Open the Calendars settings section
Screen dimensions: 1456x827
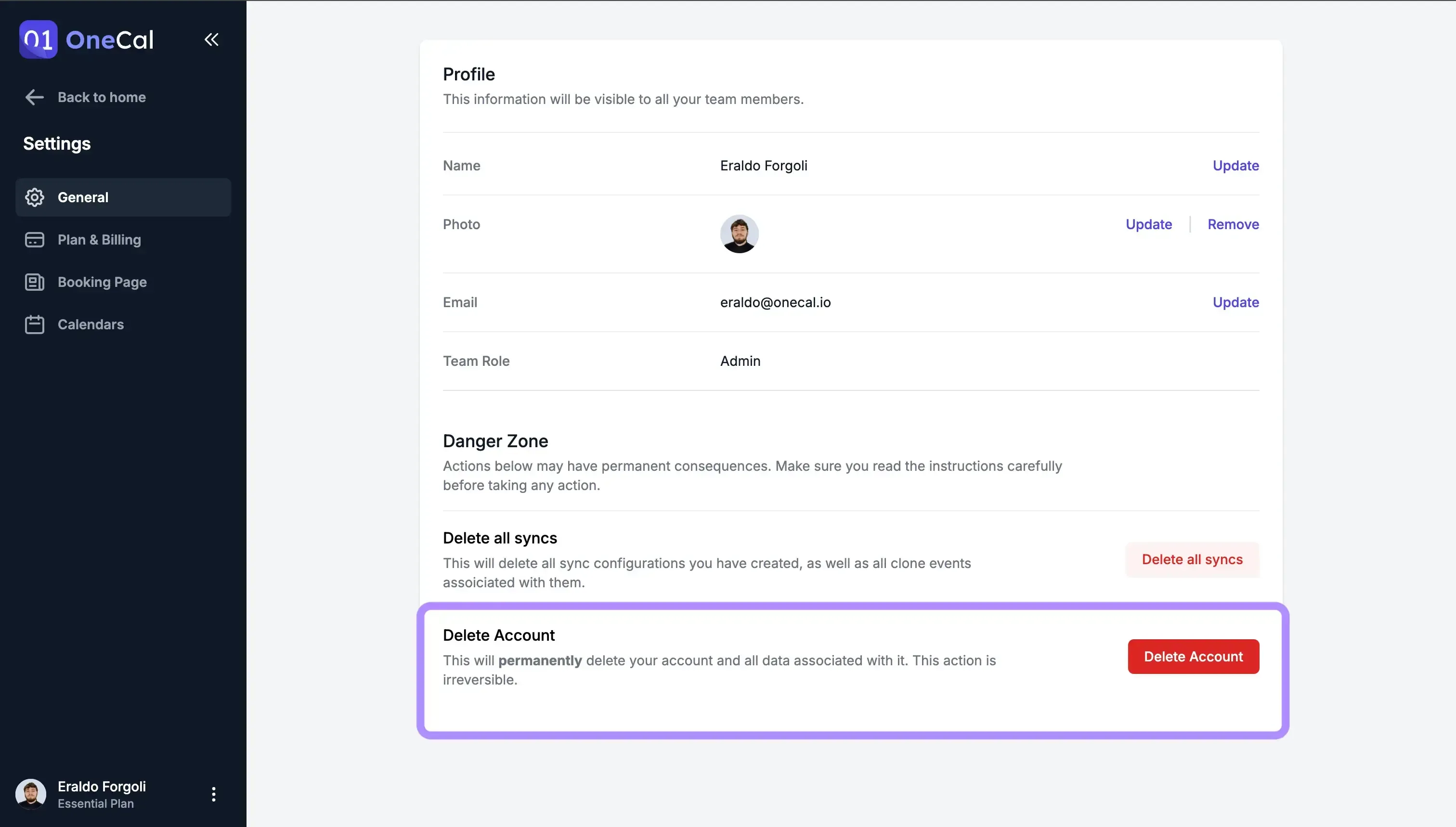(x=91, y=324)
